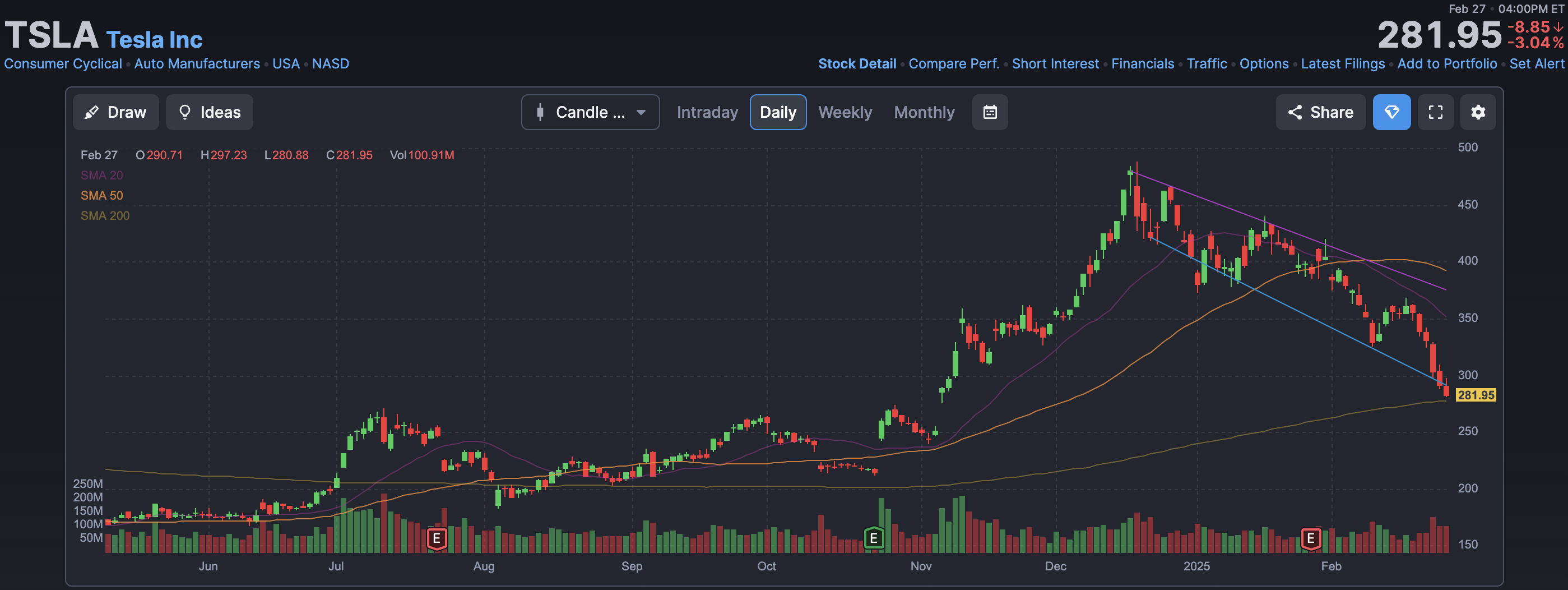Screen dimensions: 1568x590
Task: Open chart settings gear icon
Action: point(1478,112)
